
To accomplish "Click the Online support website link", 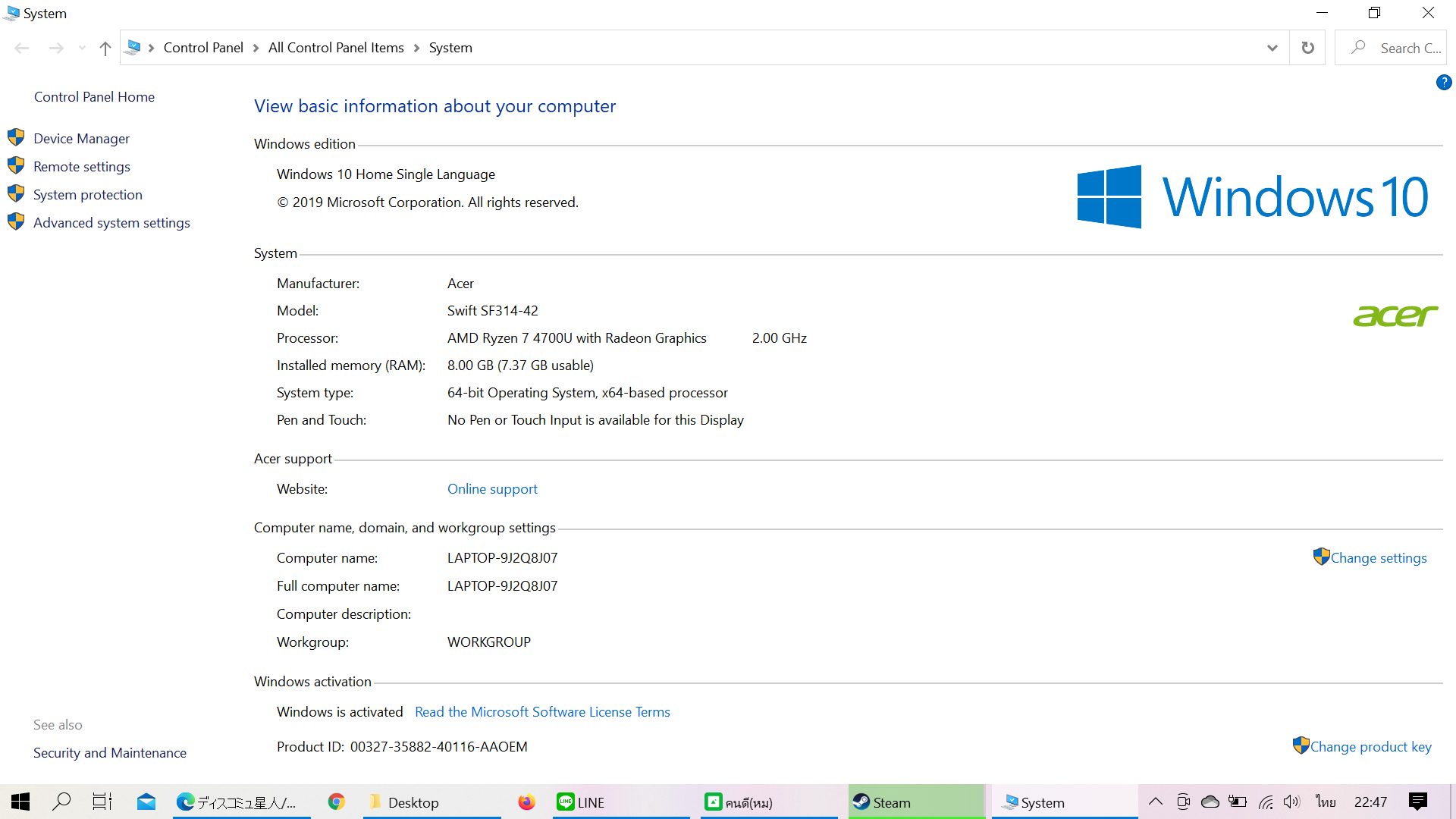I will tap(492, 488).
